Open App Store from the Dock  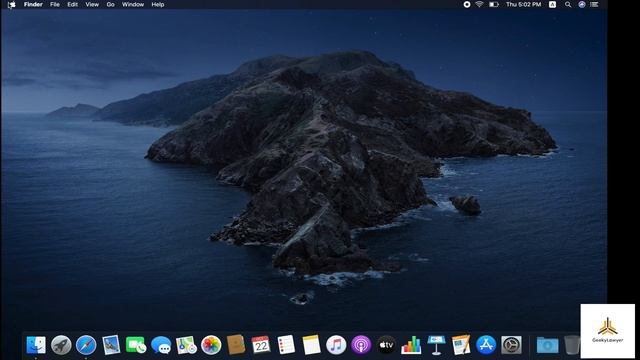click(x=486, y=345)
